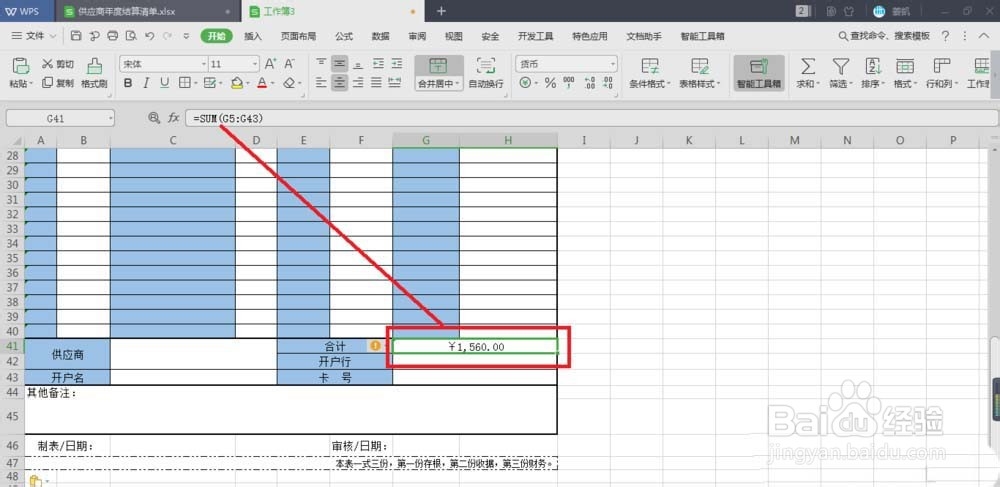This screenshot has height=487, width=1000.
Task: Switch to 供应商年度结算清单.xlsx document tab
Action: click(x=148, y=11)
